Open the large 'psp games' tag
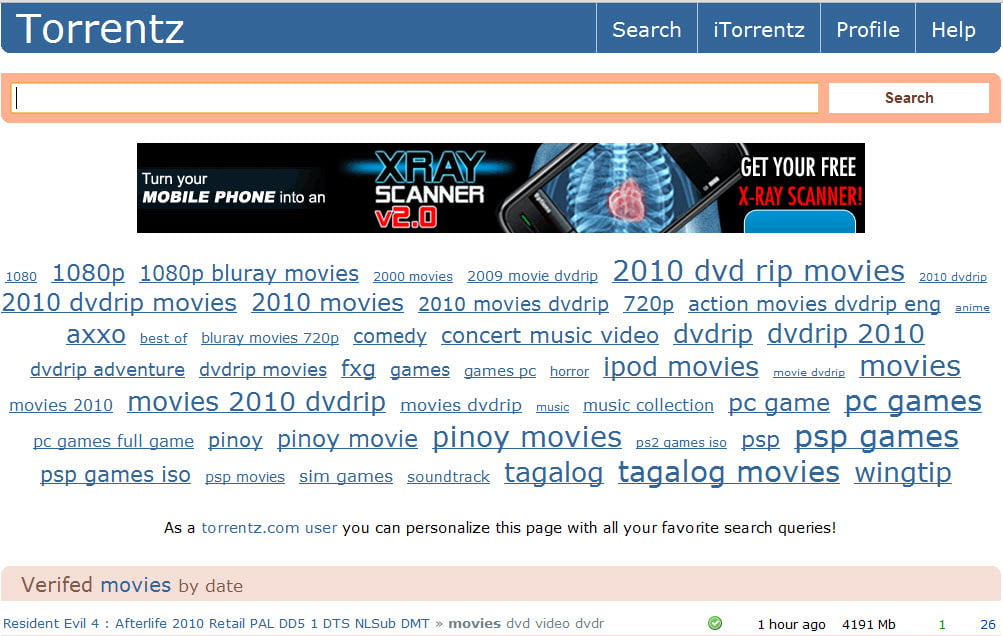 pyautogui.click(x=876, y=438)
